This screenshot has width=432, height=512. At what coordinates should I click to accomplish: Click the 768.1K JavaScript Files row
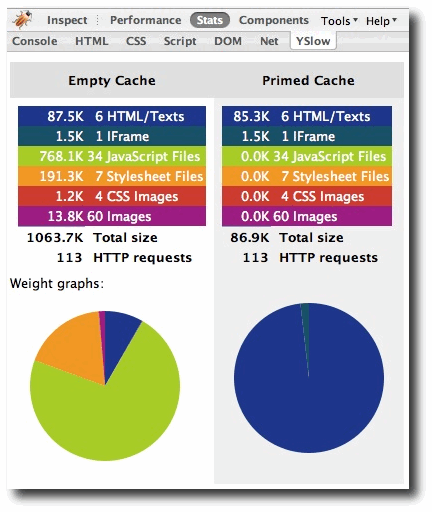coord(112,156)
